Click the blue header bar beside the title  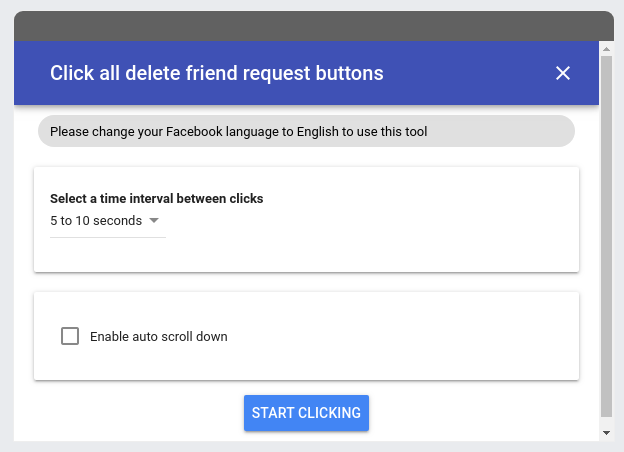coord(470,73)
